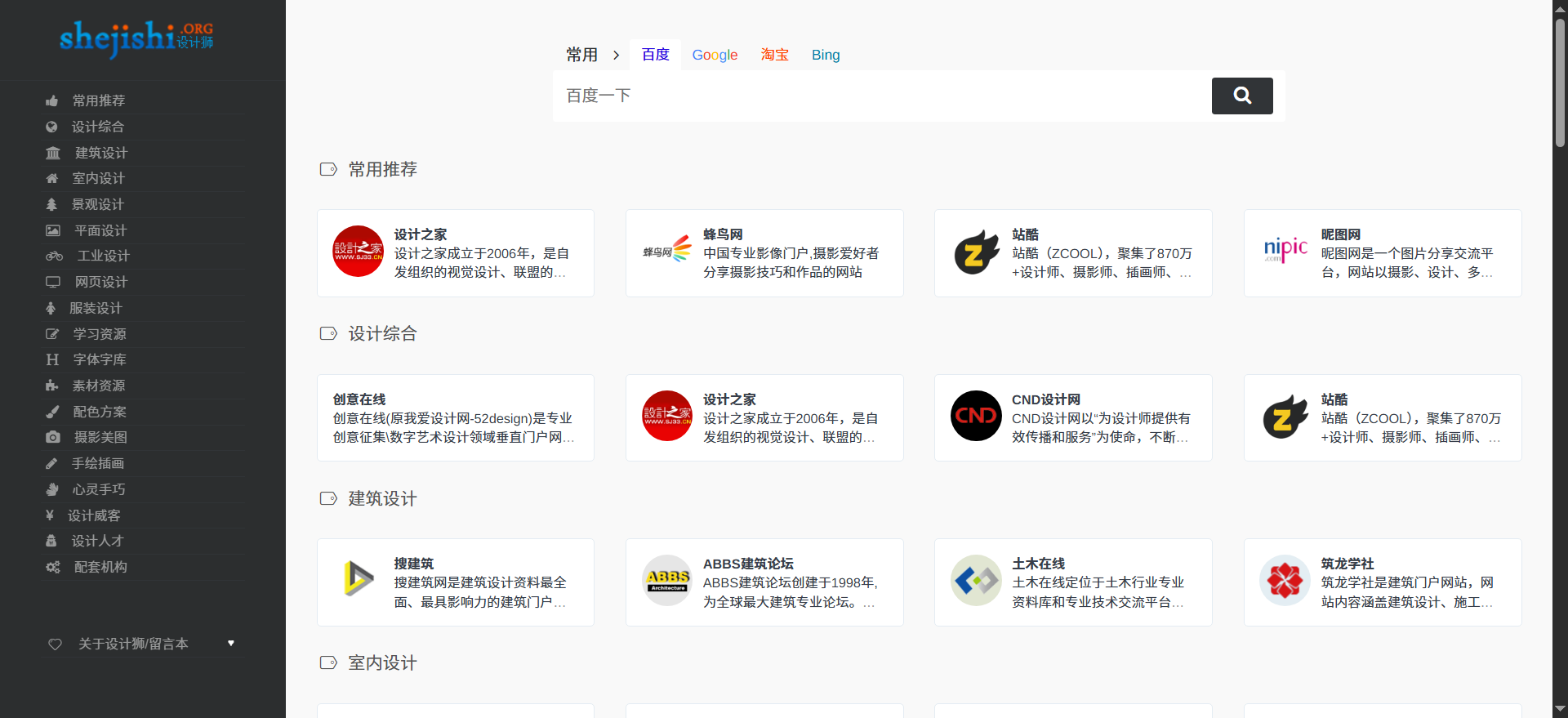Click the brush icon beside 配色方案

[52, 412]
